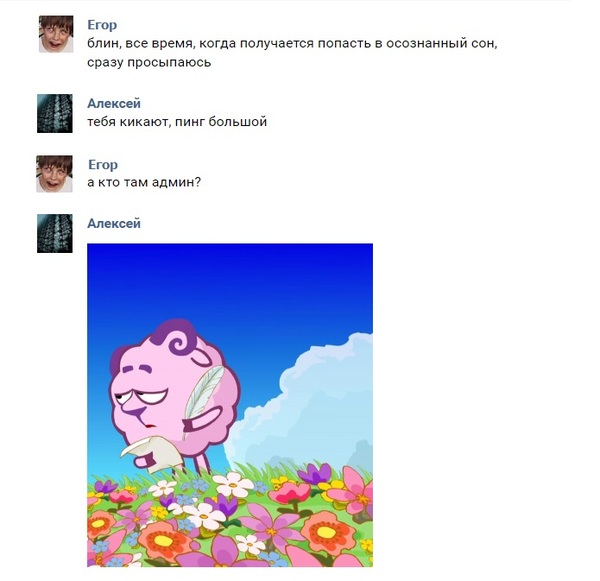Open Егор's avatar beside 'а кто там админ?'
Viewport: 600px width, 581px height.
pyautogui.click(x=54, y=174)
